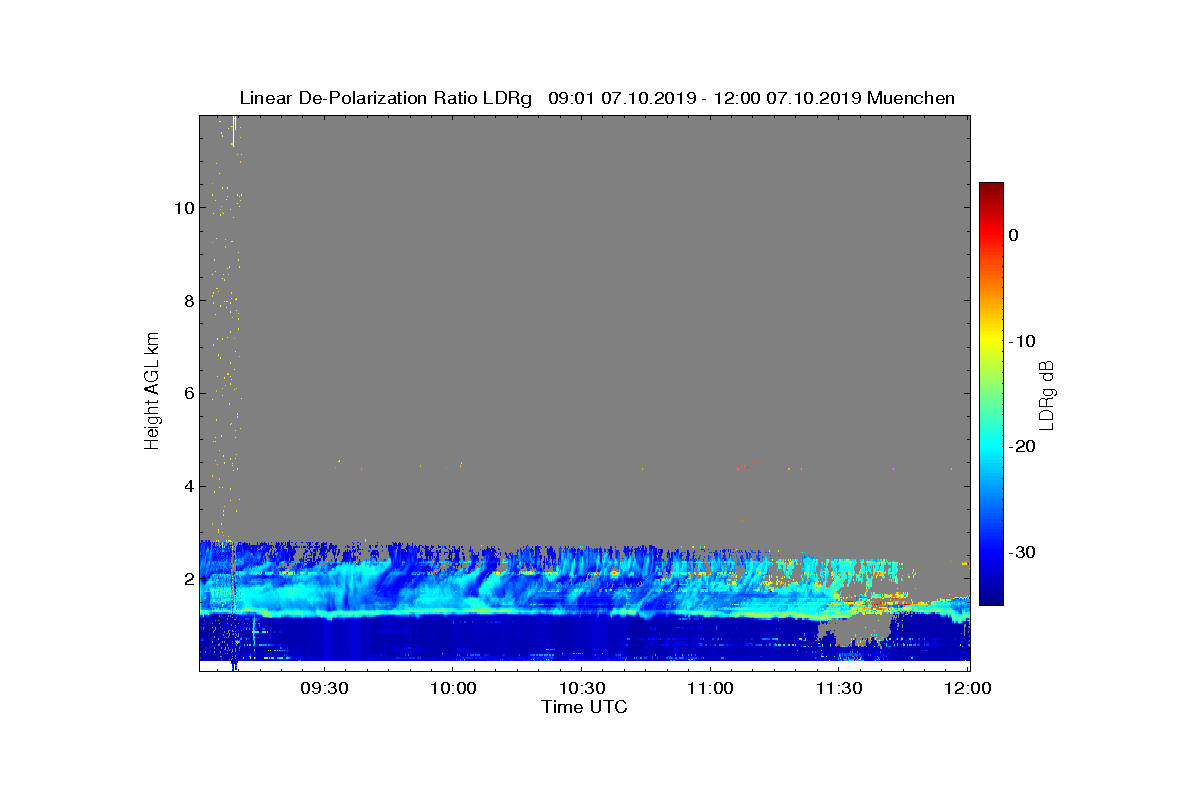Click the height tick label 6
1200x800 pixels.
pos(187,394)
